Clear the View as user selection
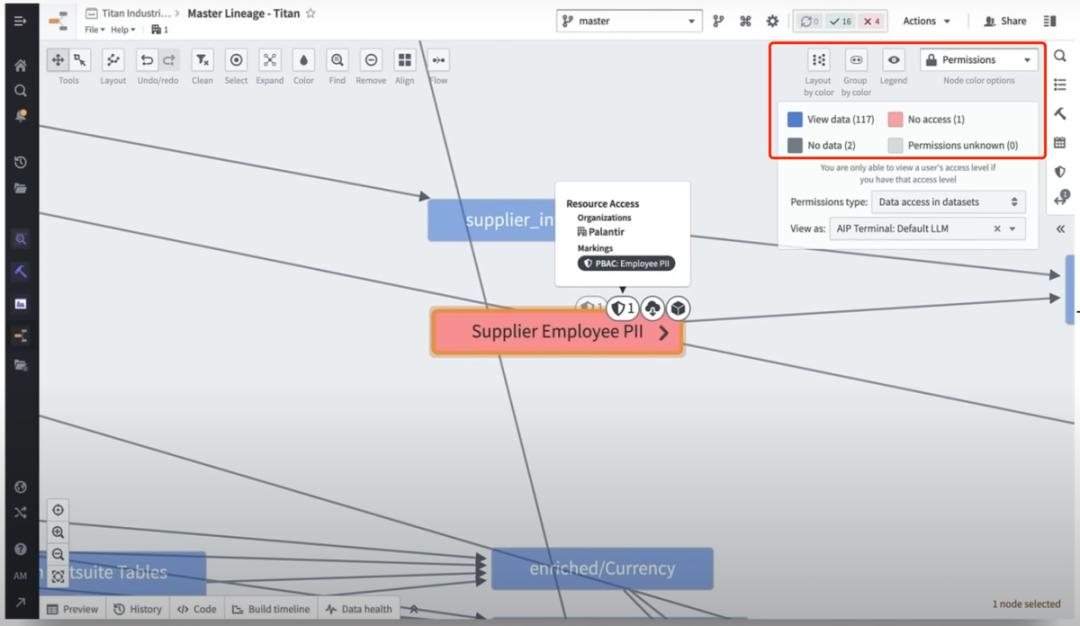 coord(997,229)
